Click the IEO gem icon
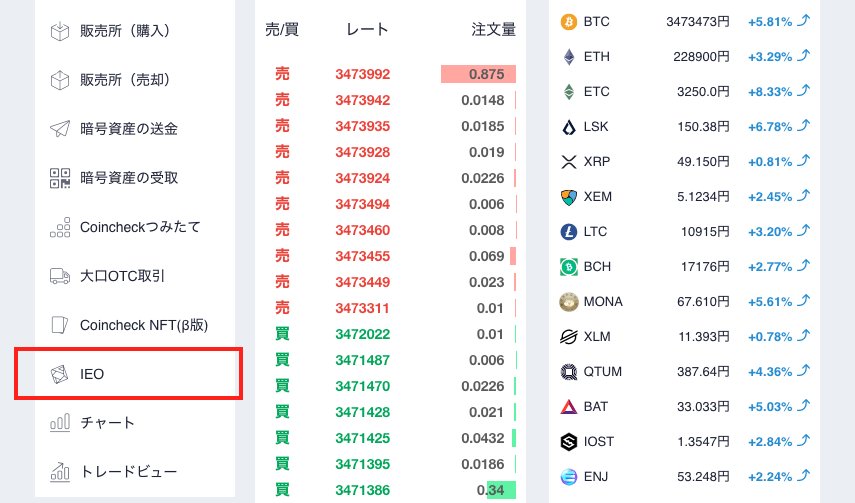Image resolution: width=855 pixels, height=503 pixels. tap(59, 374)
